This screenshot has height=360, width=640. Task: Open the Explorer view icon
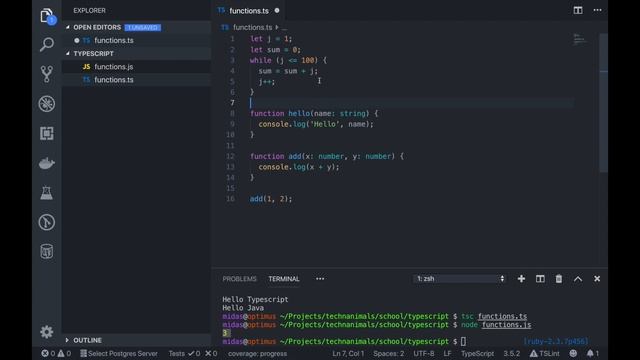pyautogui.click(x=47, y=16)
